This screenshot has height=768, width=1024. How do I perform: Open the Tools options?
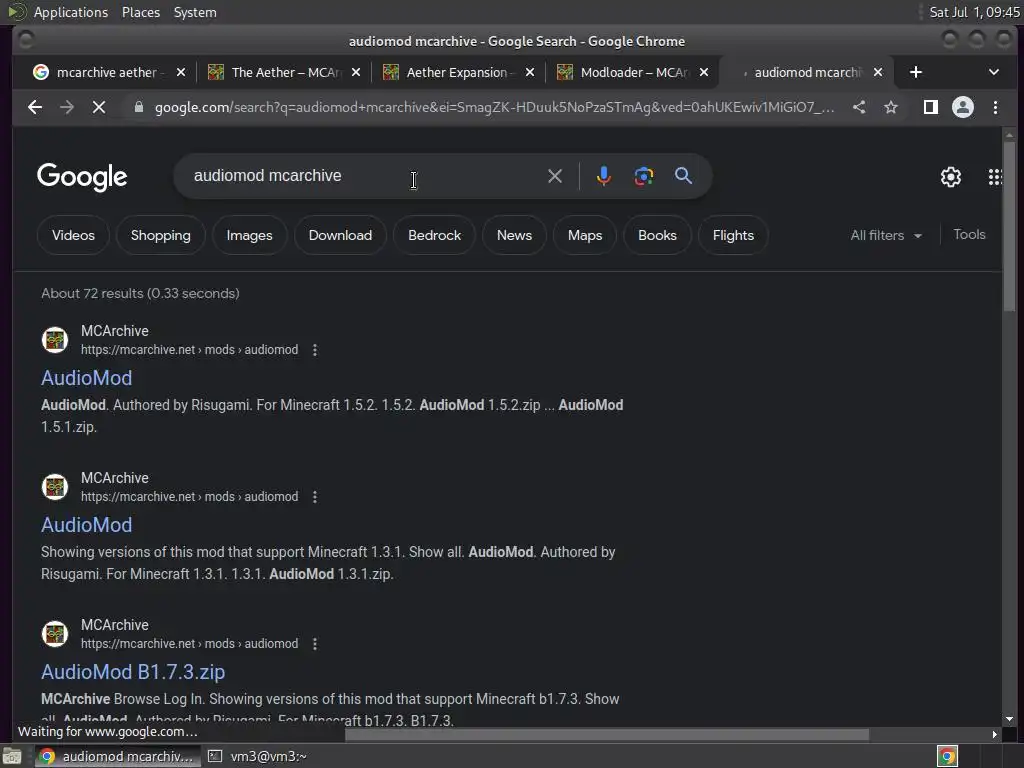pos(968,234)
